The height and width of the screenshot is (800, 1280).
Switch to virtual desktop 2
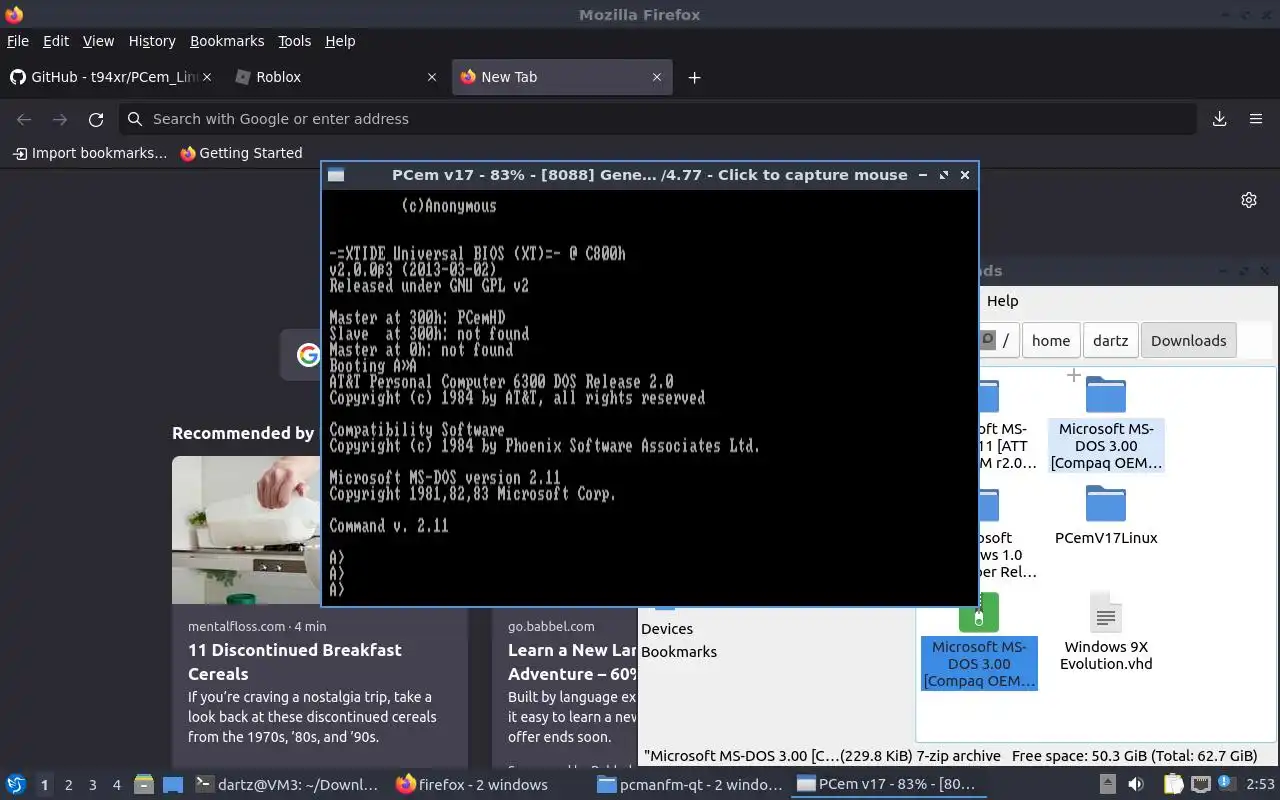69,785
